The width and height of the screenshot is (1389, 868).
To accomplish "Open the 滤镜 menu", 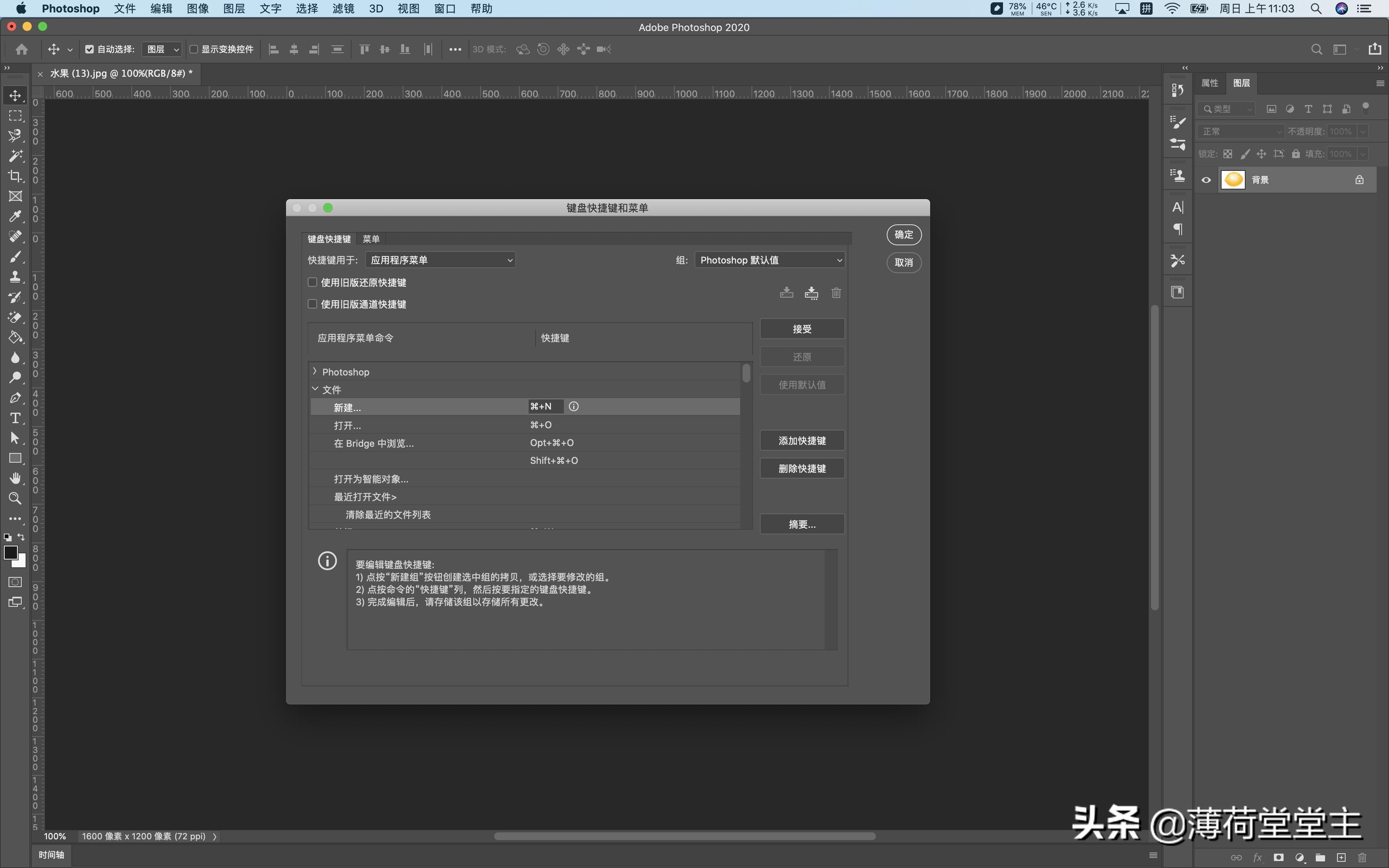I will point(343,9).
